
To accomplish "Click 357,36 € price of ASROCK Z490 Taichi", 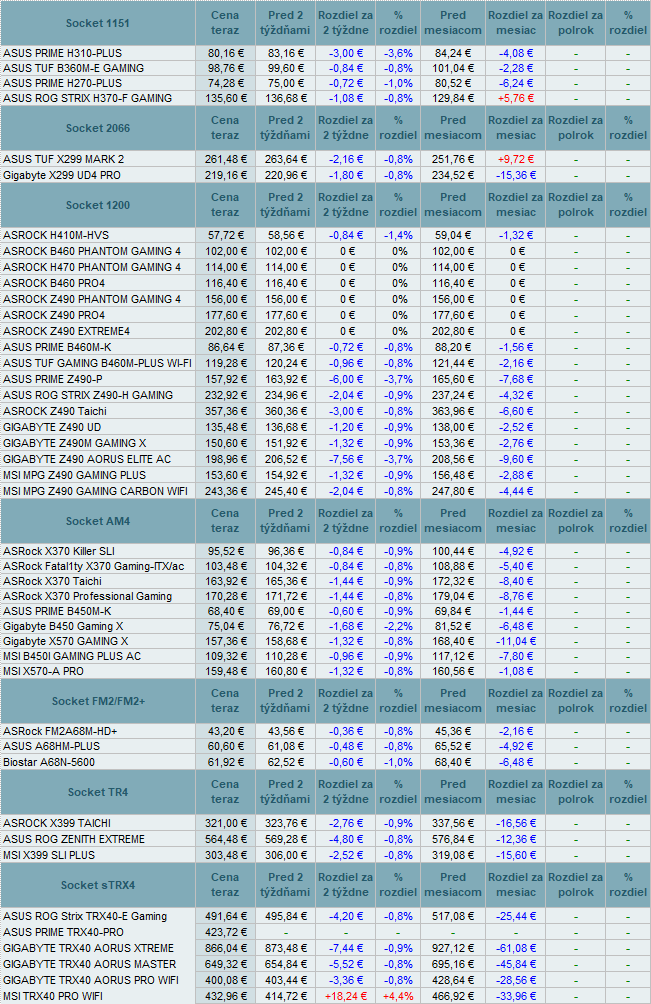I will coord(225,411).
